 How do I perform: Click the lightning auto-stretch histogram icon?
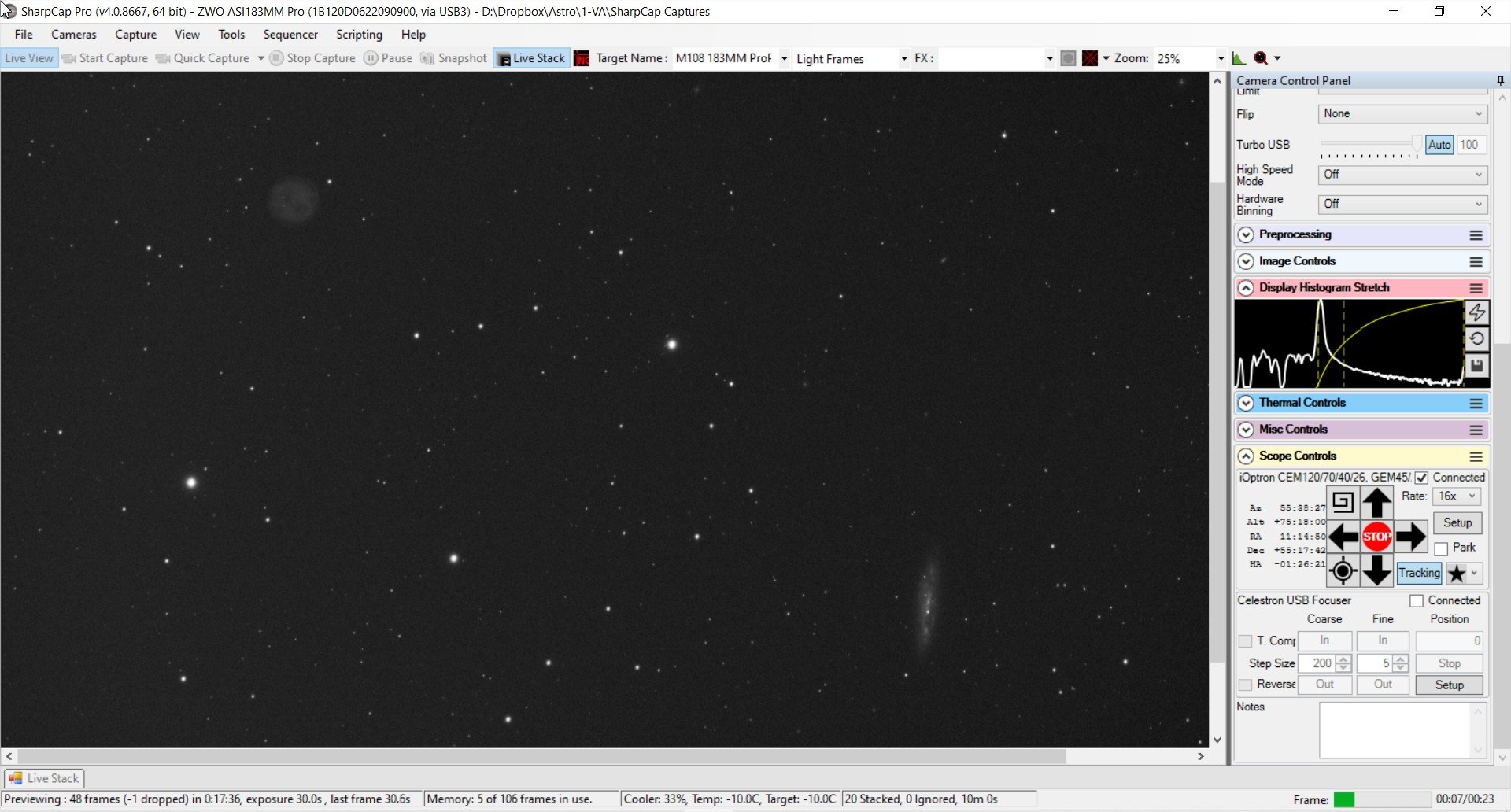point(1476,312)
